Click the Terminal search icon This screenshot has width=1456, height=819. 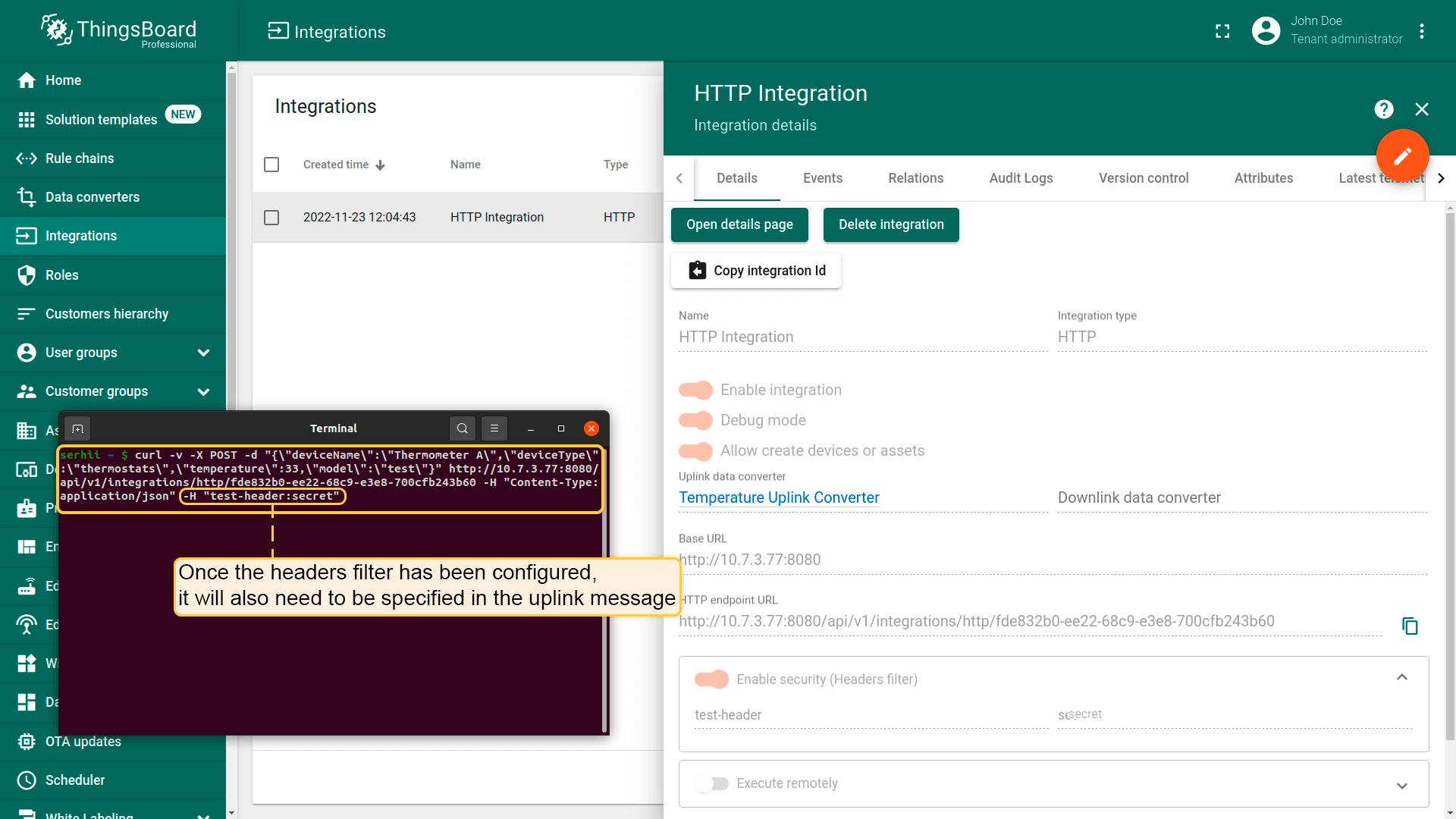pyautogui.click(x=463, y=428)
